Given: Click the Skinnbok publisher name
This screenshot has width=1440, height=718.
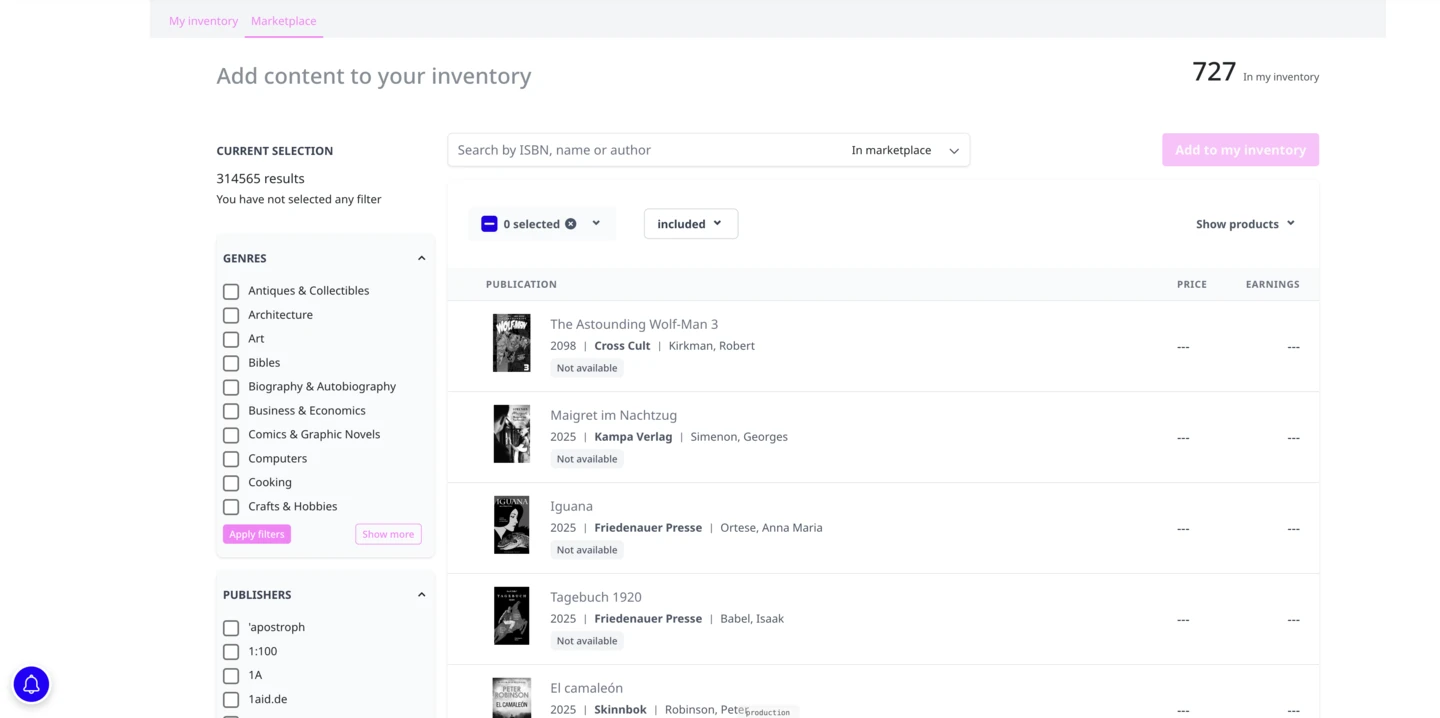Looking at the screenshot, I should (x=620, y=710).
